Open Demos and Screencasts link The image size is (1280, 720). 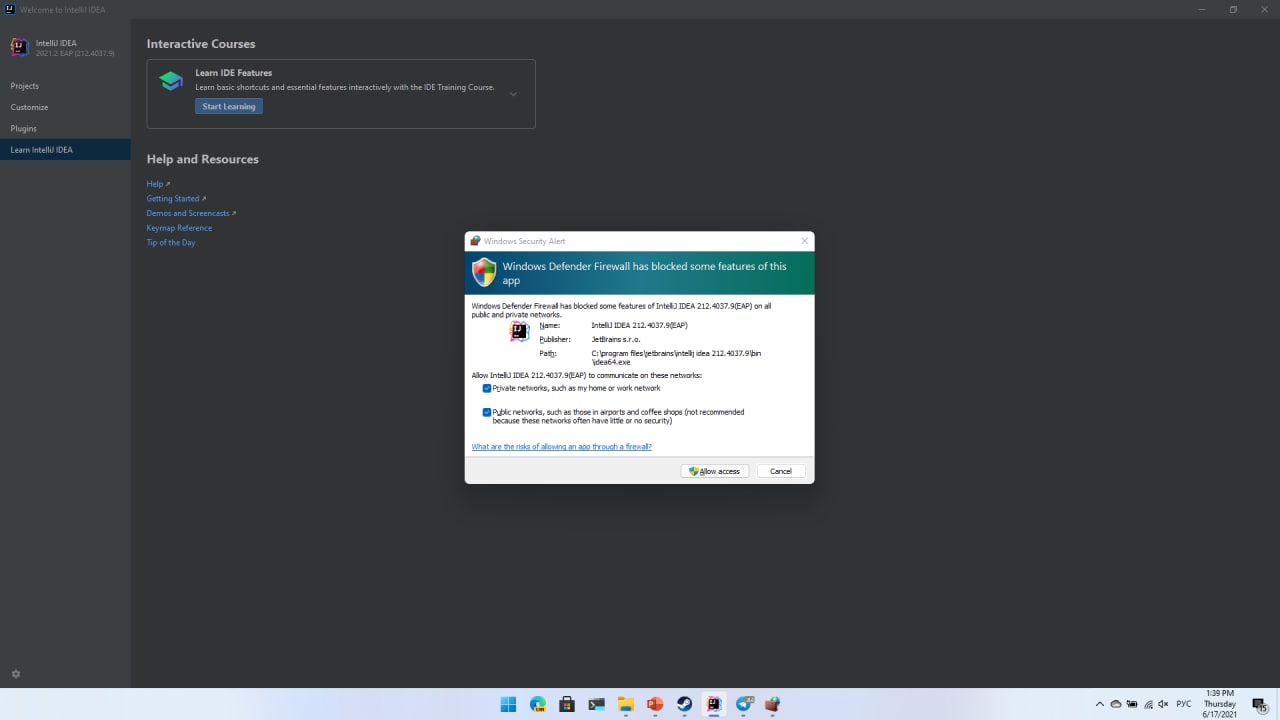191,213
